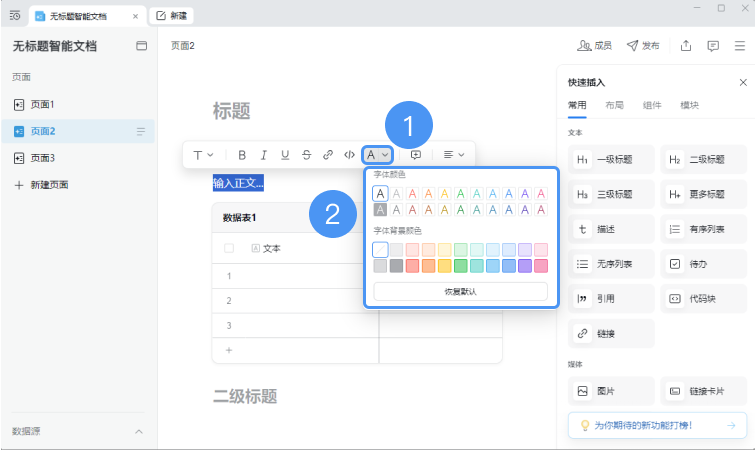Expand the 数据源 section chevron
The width and height of the screenshot is (755, 450).
tap(139, 431)
